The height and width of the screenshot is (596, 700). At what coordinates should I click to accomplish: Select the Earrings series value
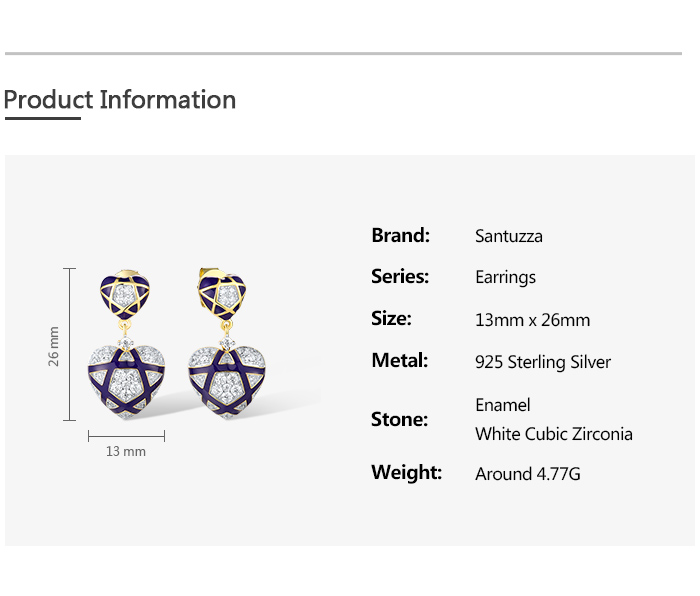(505, 278)
